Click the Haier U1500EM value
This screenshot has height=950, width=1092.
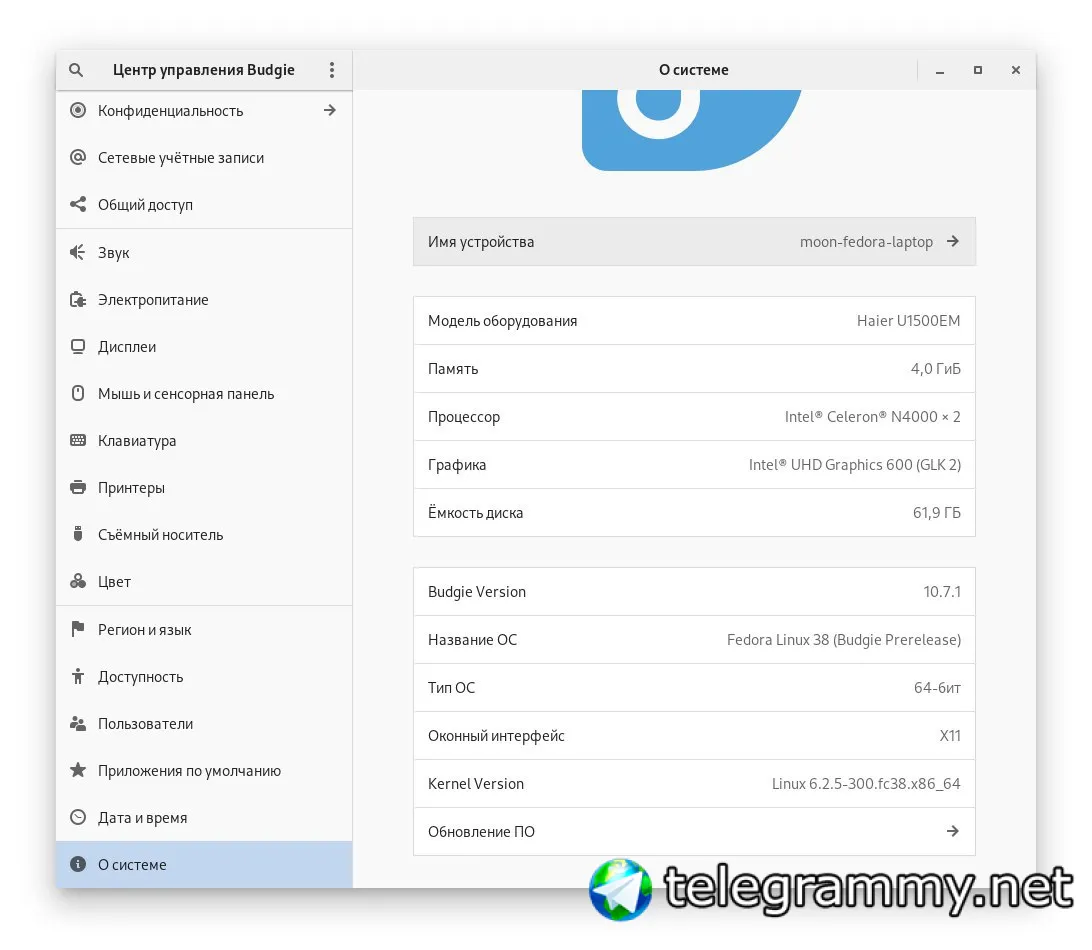908,320
